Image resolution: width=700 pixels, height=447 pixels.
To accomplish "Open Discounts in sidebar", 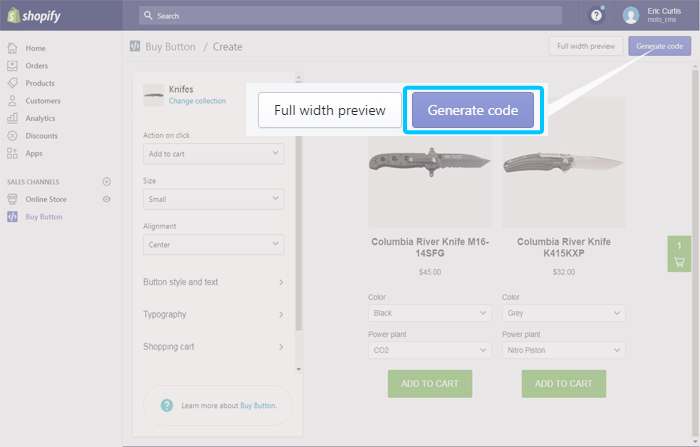I will tap(42, 136).
